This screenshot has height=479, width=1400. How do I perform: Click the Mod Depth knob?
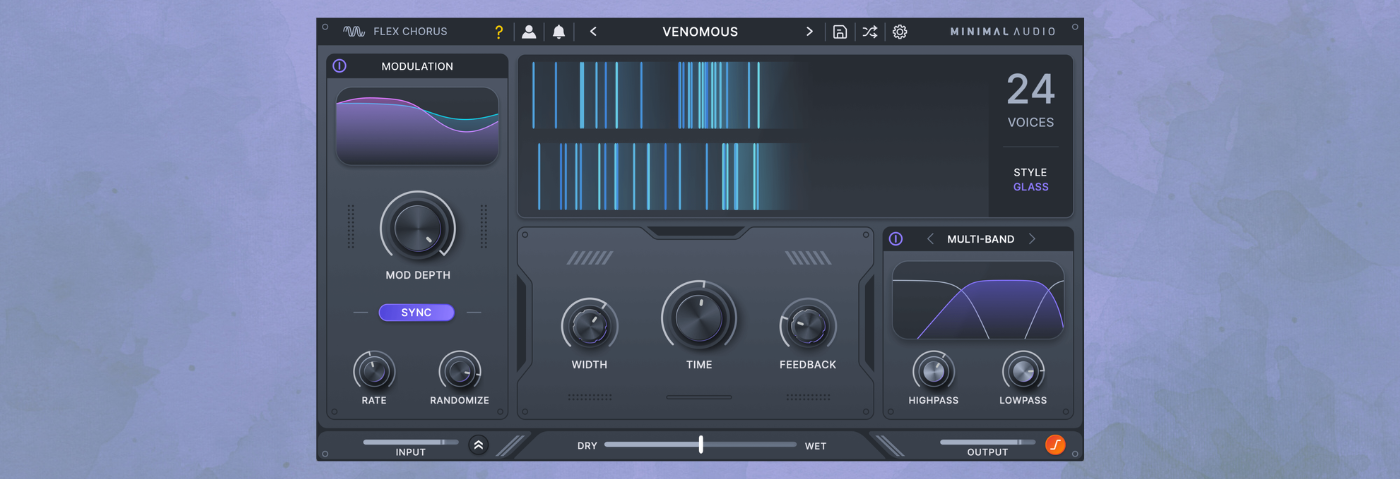coord(417,229)
